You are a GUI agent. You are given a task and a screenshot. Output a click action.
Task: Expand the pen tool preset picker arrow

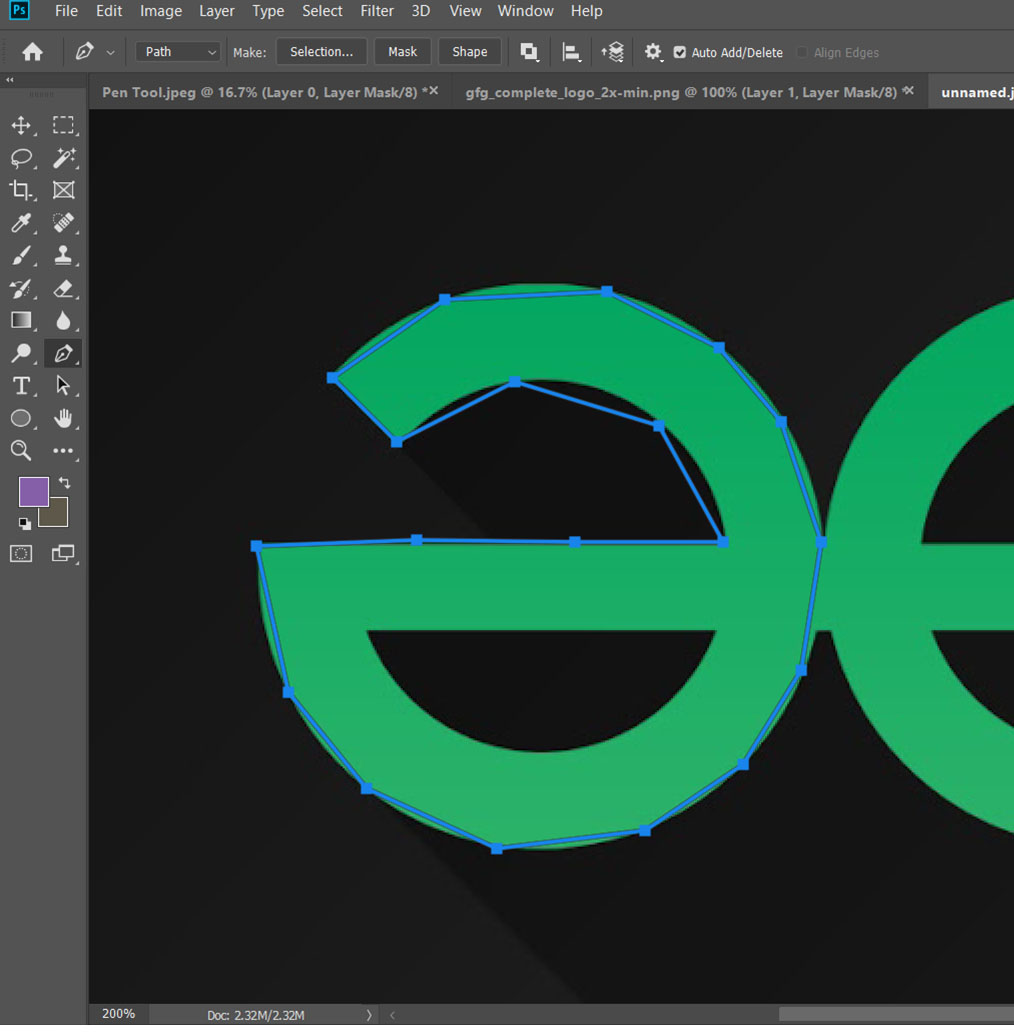(x=110, y=52)
